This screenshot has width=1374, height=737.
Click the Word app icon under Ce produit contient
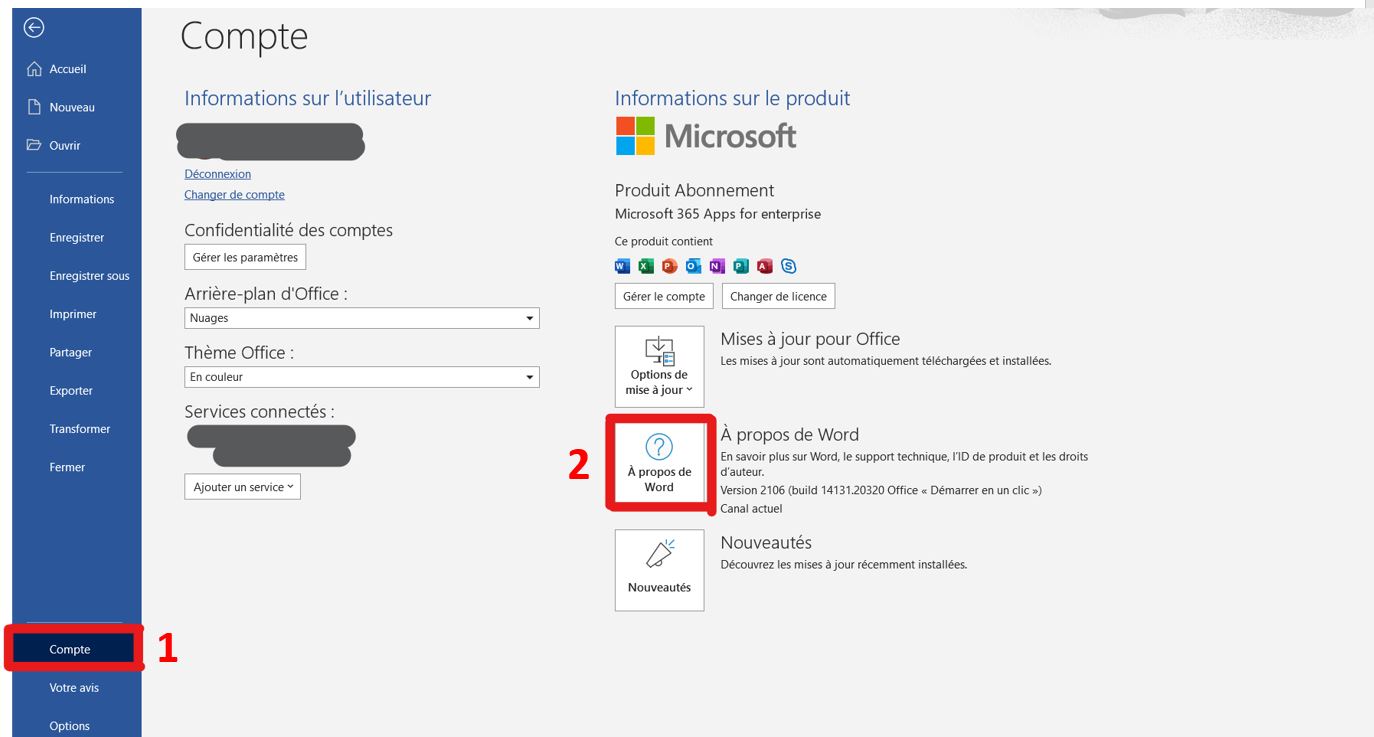[621, 266]
